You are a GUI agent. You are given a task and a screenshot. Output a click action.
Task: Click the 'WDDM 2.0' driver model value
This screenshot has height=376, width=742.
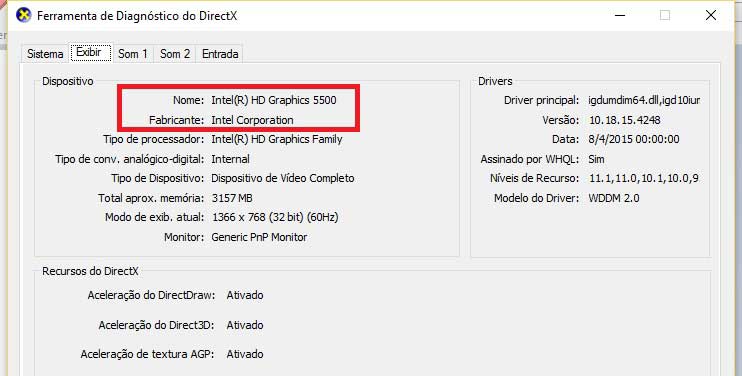(x=614, y=198)
